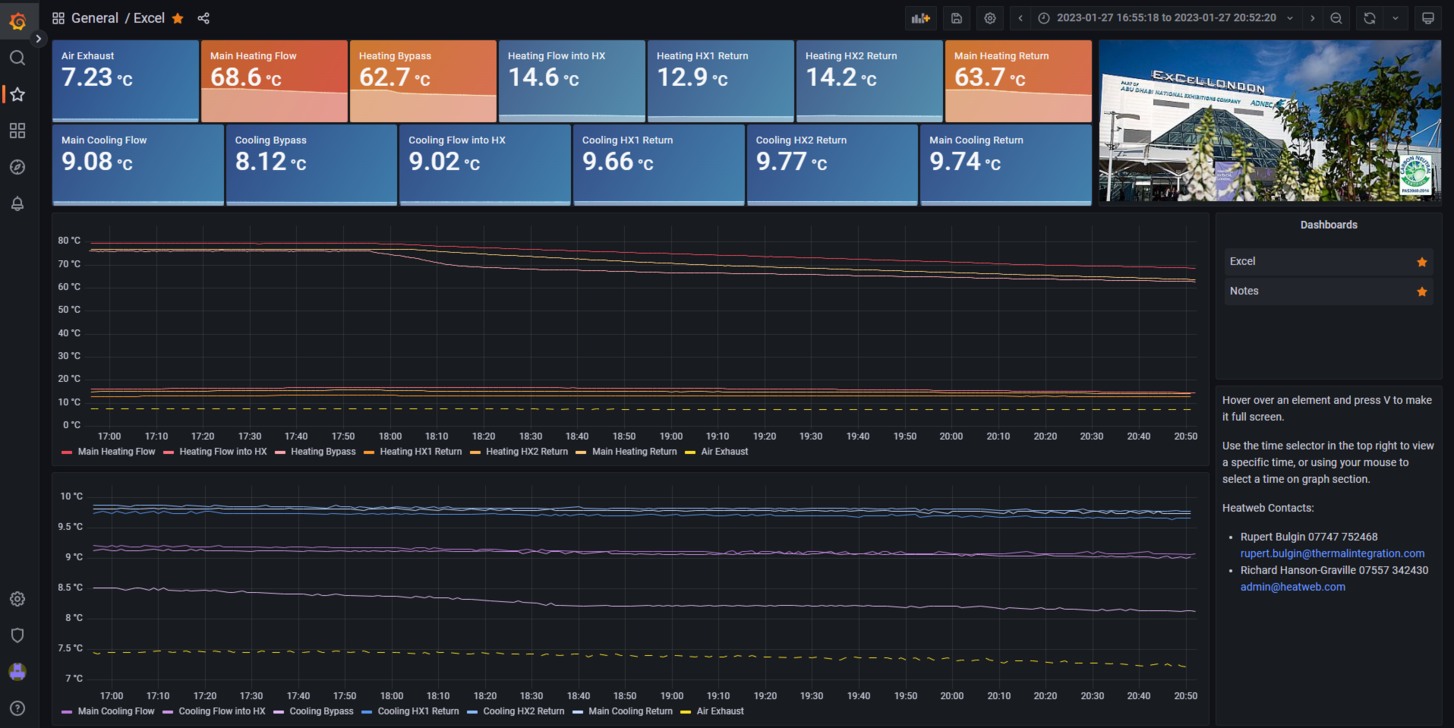Open the Alerting bell icon
The width and height of the screenshot is (1454, 728).
pos(17,204)
